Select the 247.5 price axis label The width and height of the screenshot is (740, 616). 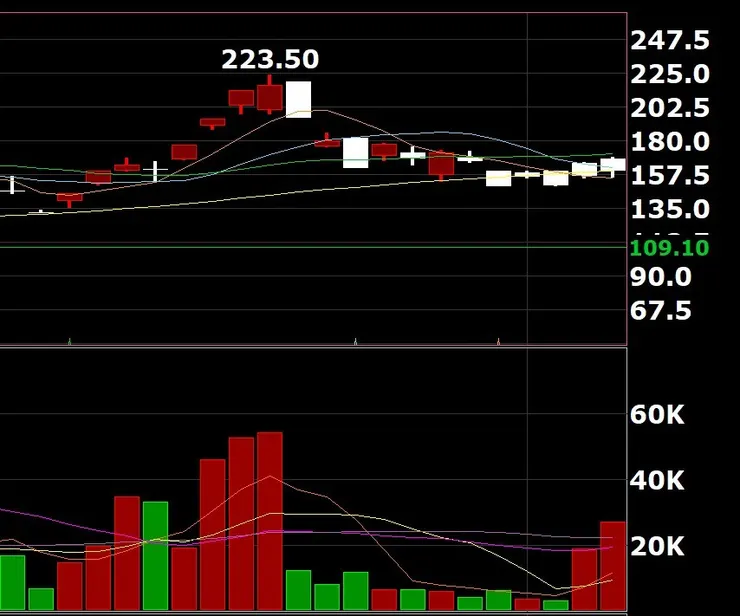(x=670, y=40)
